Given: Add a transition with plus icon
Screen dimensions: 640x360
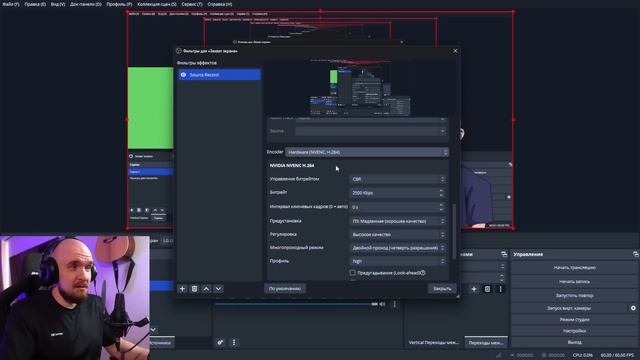Looking at the screenshot, I should (474, 289).
